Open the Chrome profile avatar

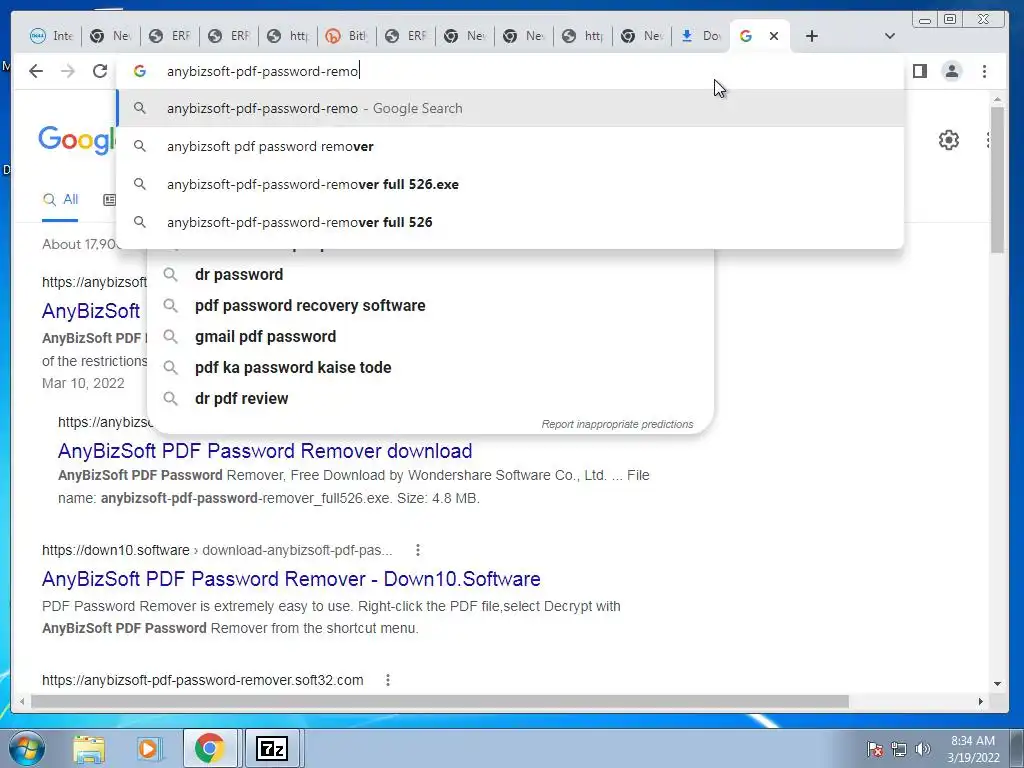(952, 71)
